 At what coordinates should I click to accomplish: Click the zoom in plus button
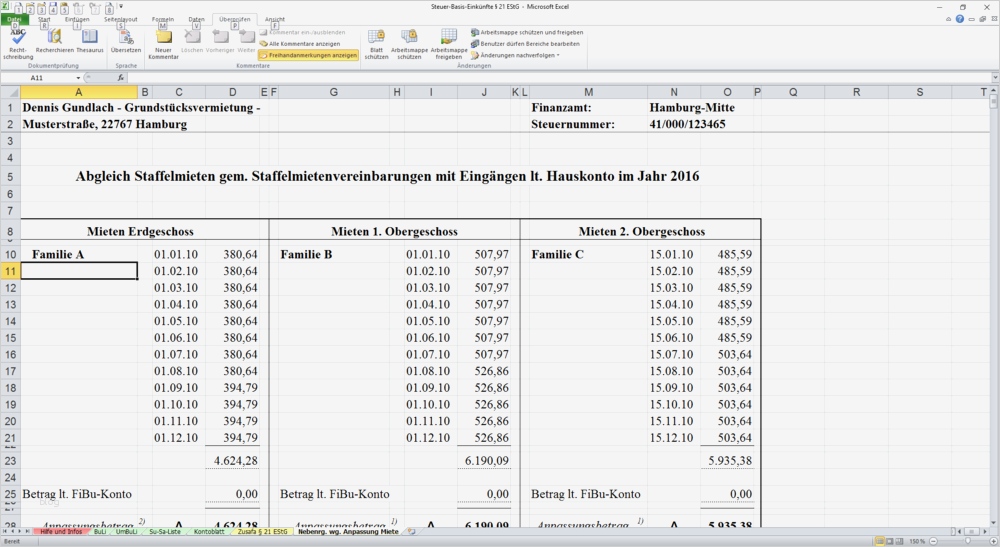tap(992, 541)
